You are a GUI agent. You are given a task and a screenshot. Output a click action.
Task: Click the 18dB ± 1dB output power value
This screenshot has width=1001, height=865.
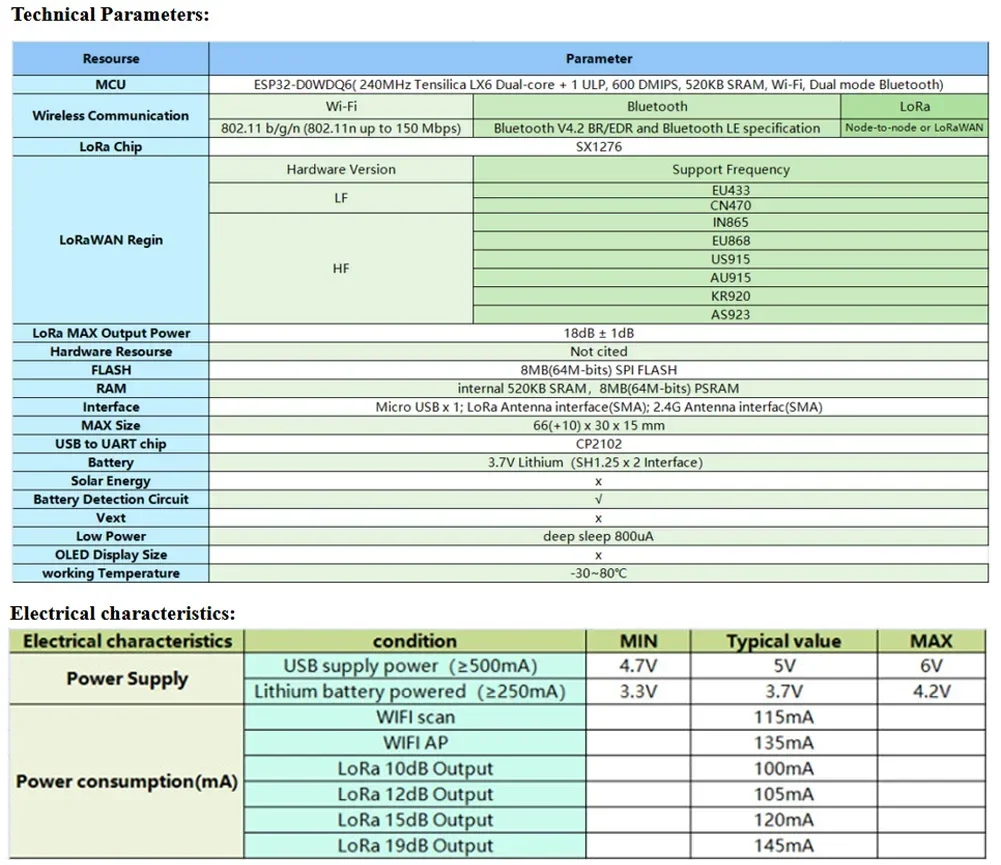click(x=598, y=333)
